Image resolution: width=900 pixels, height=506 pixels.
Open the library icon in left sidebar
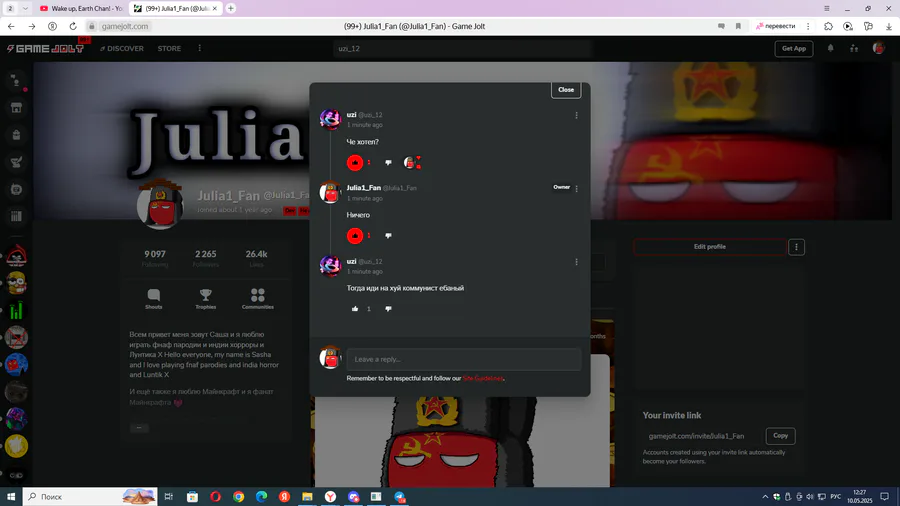click(x=16, y=216)
